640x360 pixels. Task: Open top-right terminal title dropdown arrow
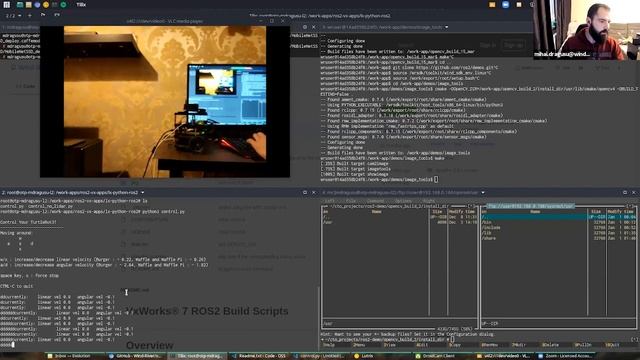(x=447, y=27)
